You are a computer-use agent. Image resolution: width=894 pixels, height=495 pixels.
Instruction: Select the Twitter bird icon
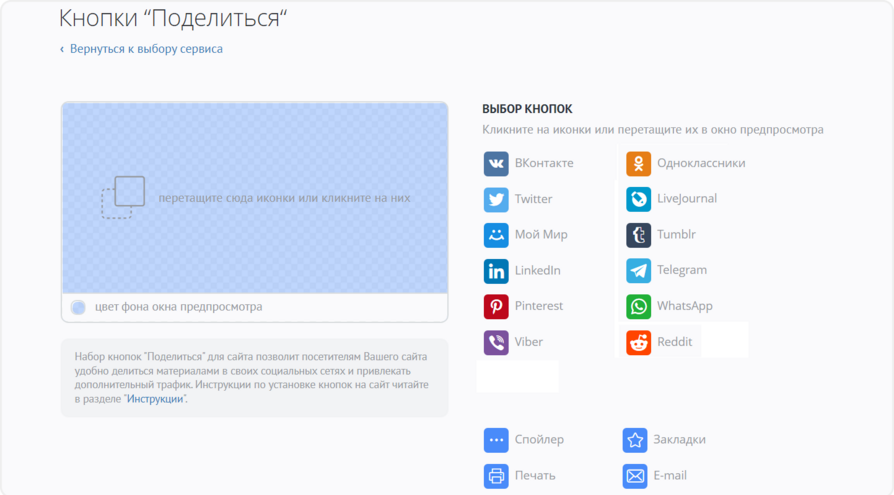click(496, 200)
